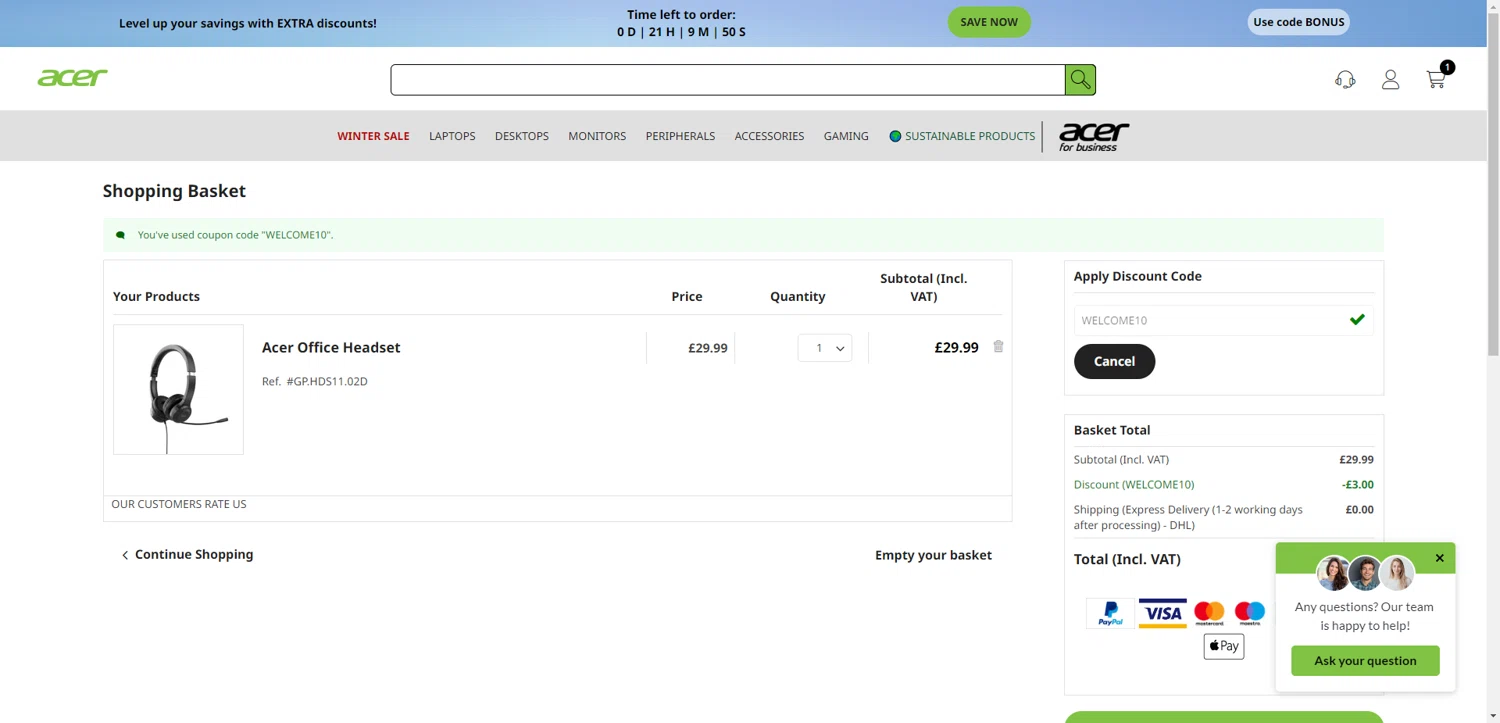The image size is (1500, 723).
Task: Click the Discount (WELCOME10) label
Action: click(x=1134, y=485)
